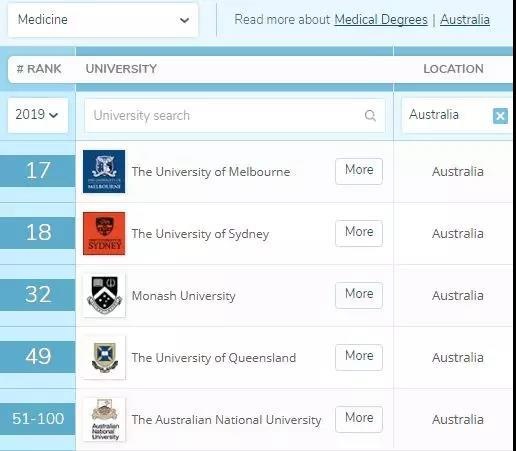Click the University of Sydney logo
Viewport: 516px width, 451px height.
click(104, 233)
